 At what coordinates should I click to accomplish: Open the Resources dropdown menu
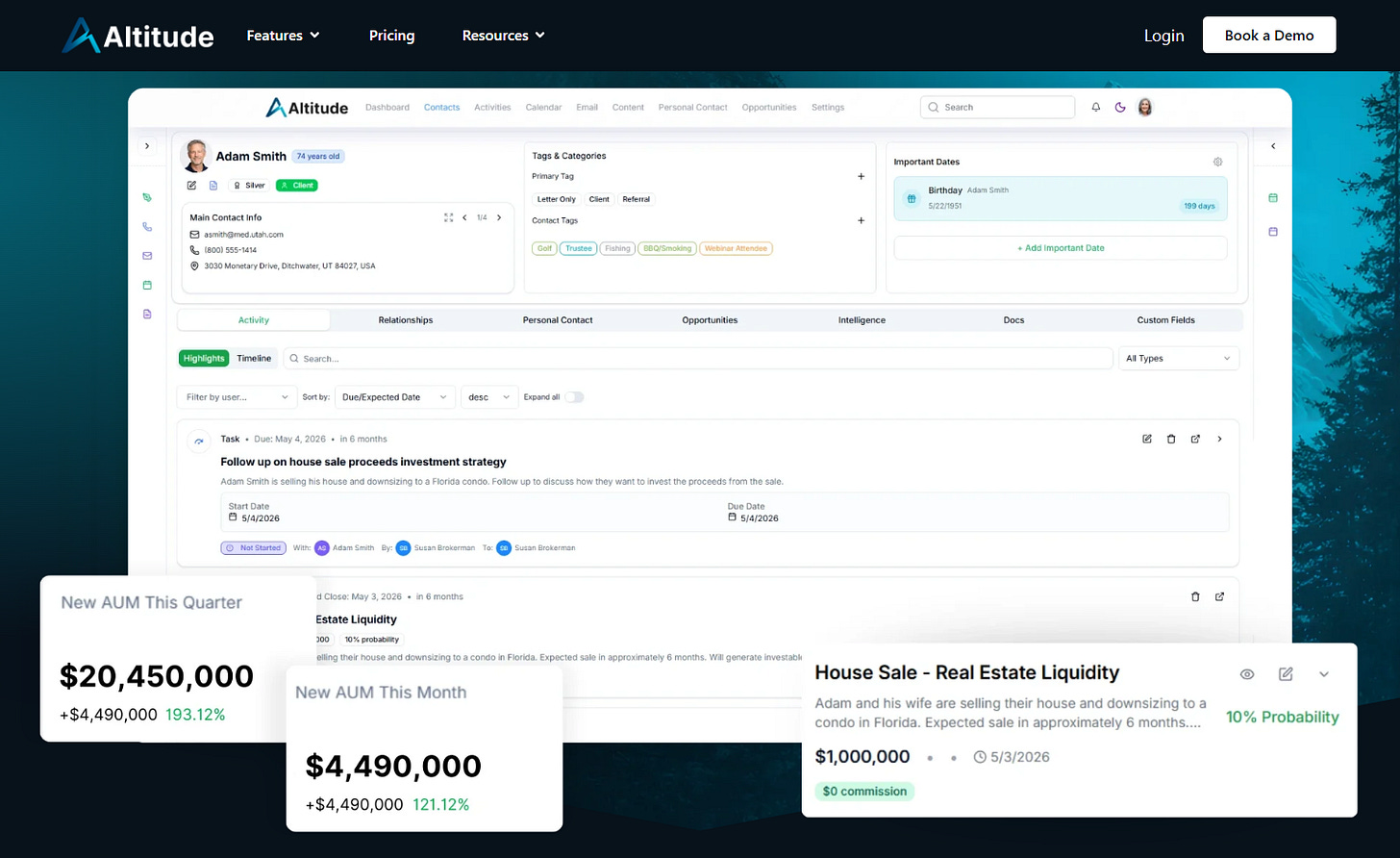point(504,36)
